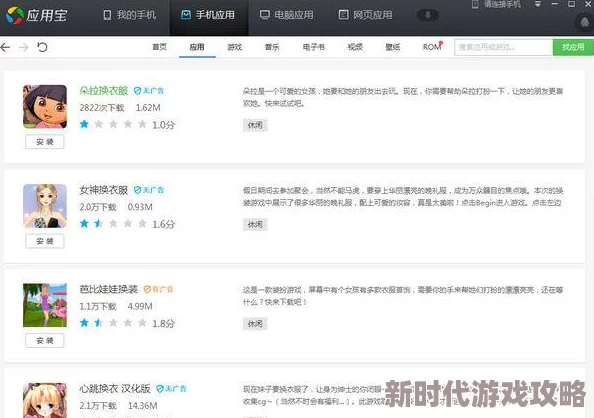
Task: Click 有广告 badge next to 芭比娃娃换装
Action: [158, 290]
